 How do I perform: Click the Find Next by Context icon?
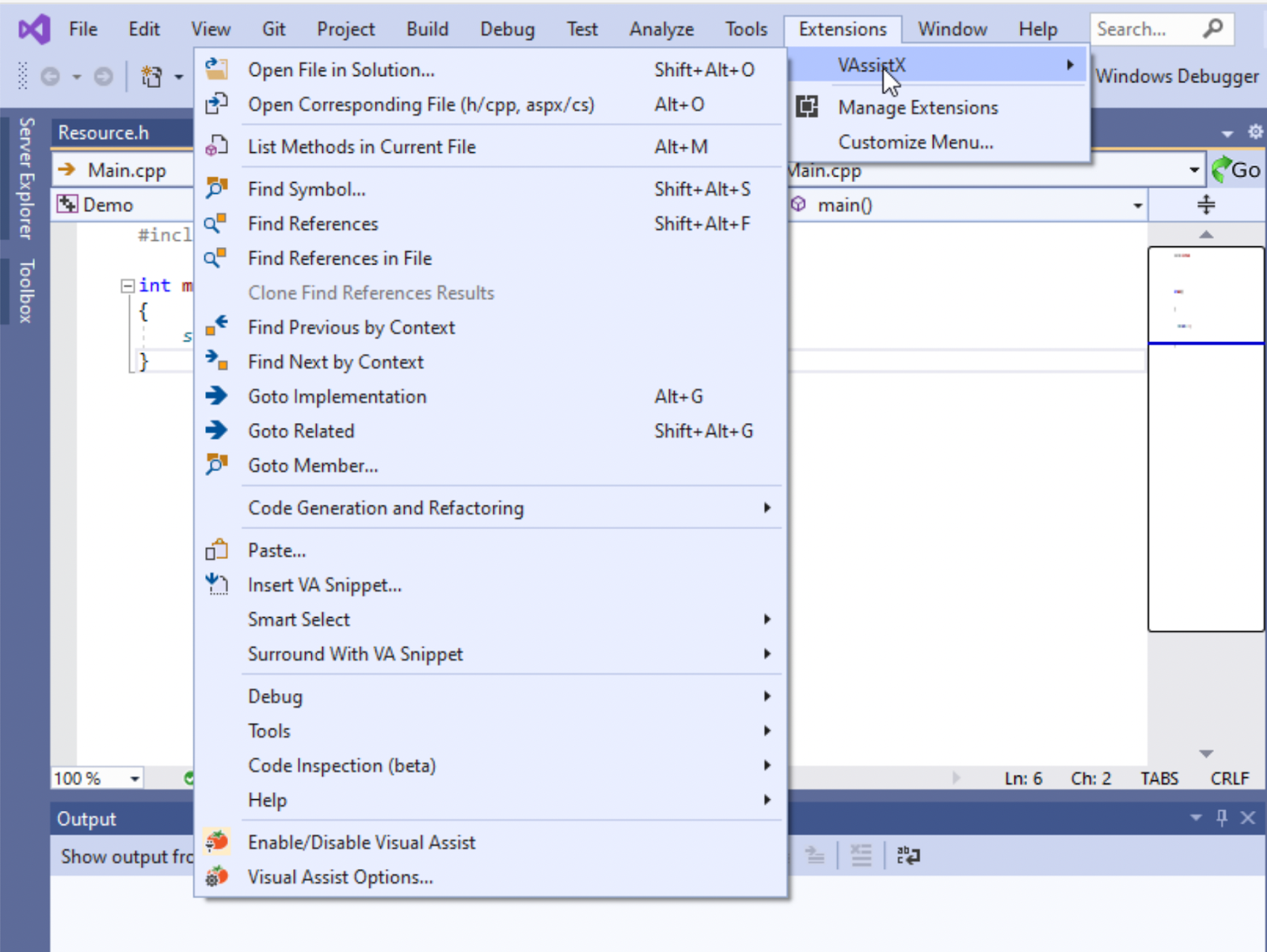pyautogui.click(x=216, y=361)
